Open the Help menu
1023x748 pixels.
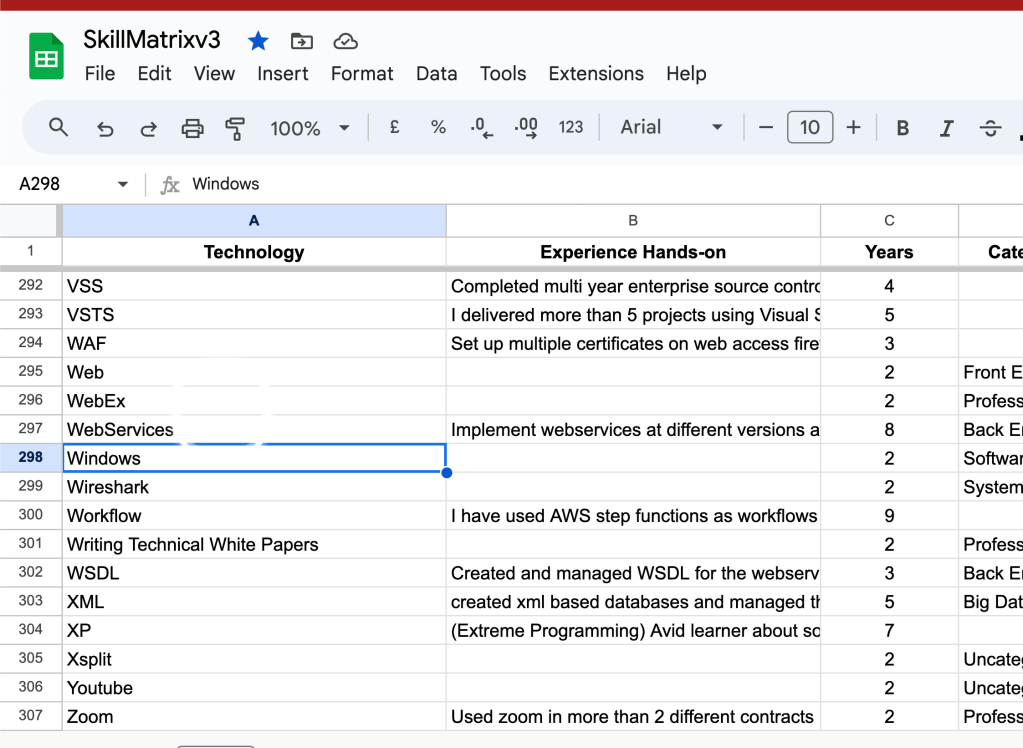coord(686,74)
